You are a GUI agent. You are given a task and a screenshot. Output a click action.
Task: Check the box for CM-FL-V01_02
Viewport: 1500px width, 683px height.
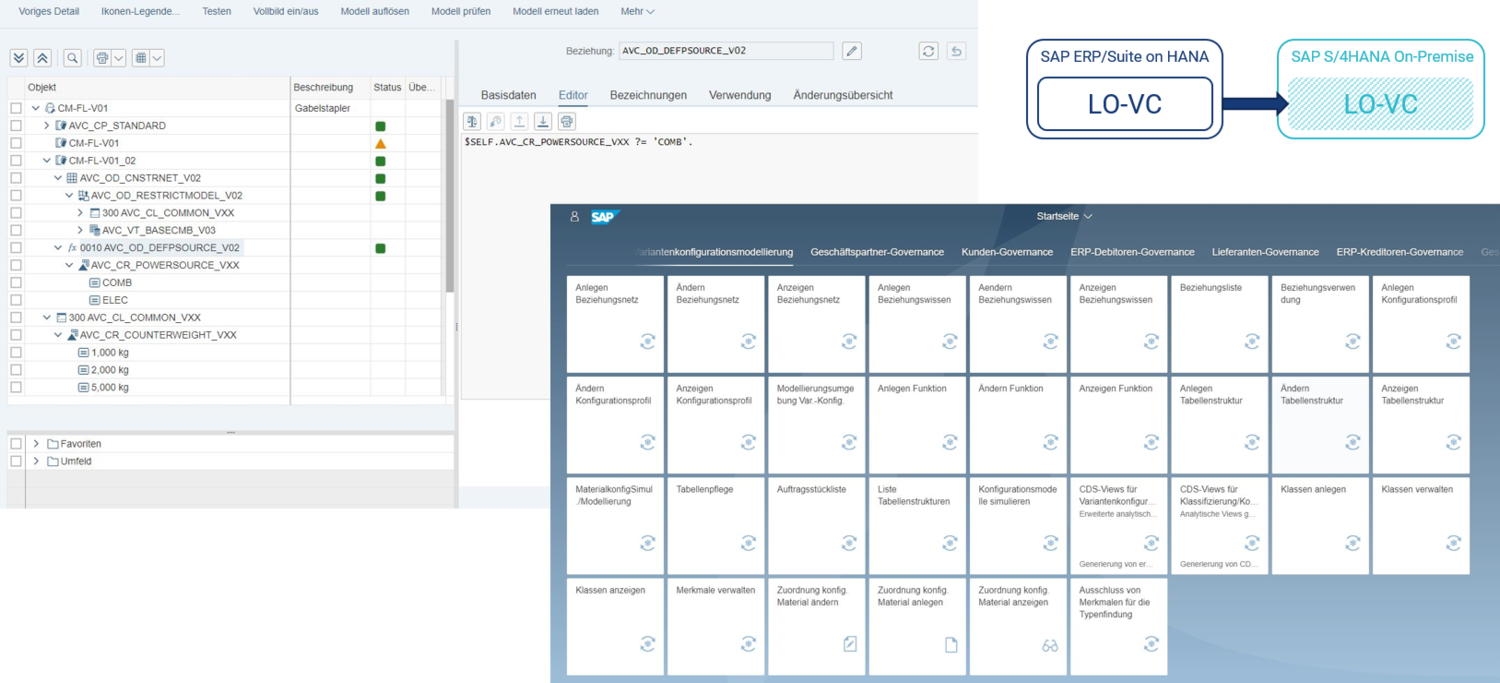[16, 160]
